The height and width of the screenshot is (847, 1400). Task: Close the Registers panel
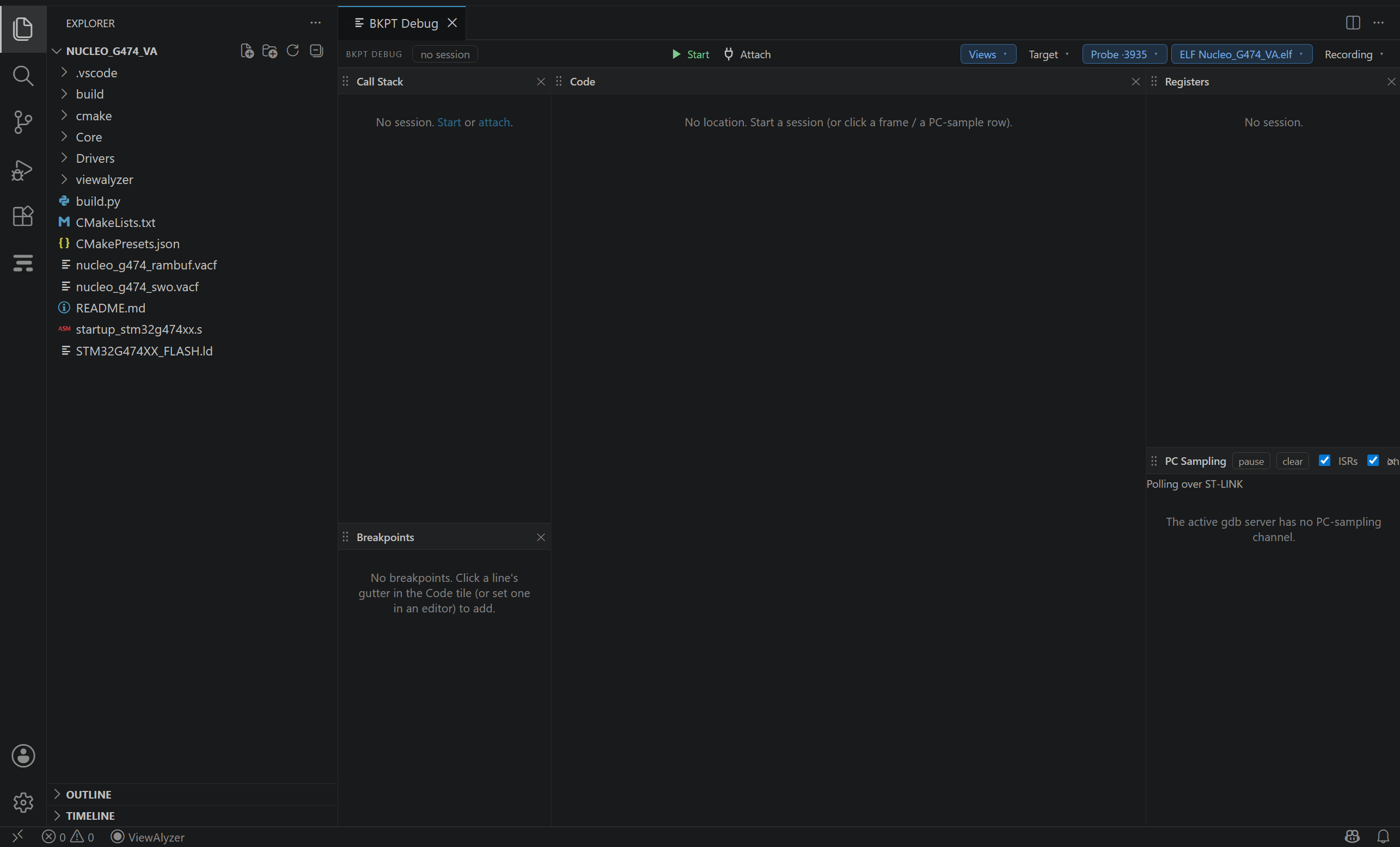(x=1391, y=82)
